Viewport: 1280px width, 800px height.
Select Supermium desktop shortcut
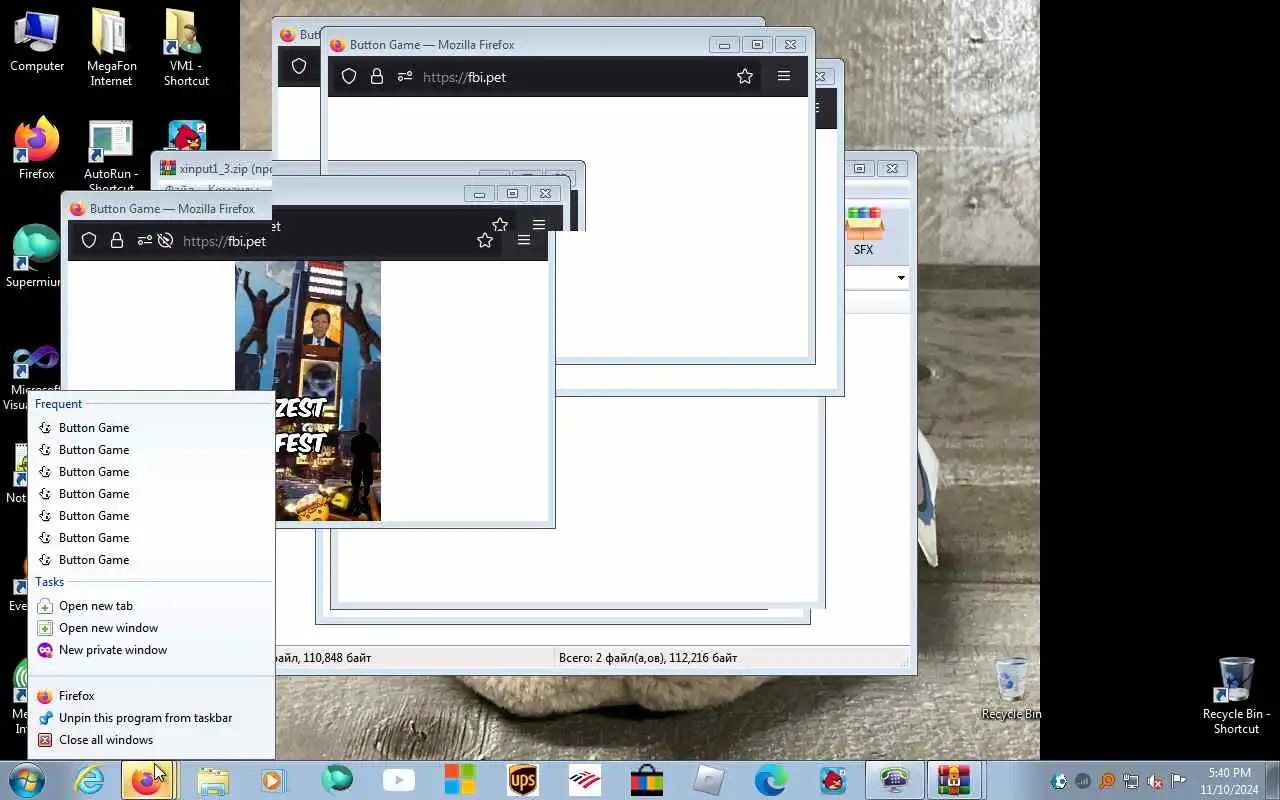pos(34,257)
